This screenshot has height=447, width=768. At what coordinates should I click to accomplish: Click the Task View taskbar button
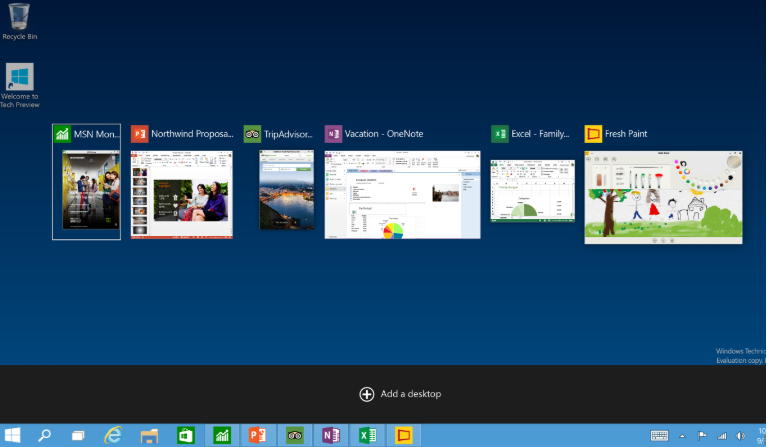pyautogui.click(x=78, y=435)
